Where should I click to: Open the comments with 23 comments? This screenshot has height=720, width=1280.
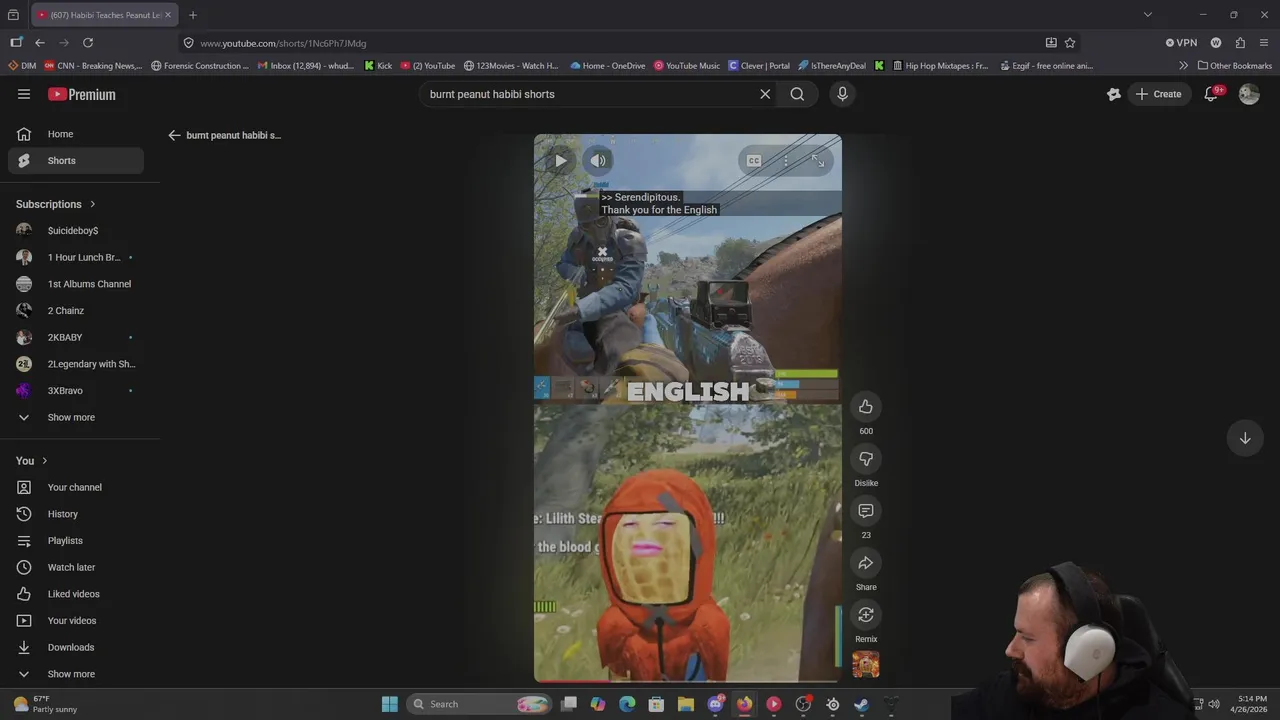coord(866,511)
